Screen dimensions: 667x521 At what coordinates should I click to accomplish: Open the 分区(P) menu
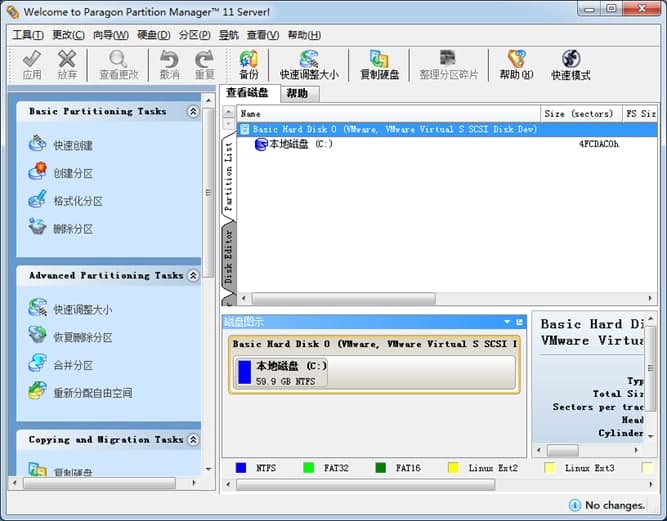(x=194, y=35)
